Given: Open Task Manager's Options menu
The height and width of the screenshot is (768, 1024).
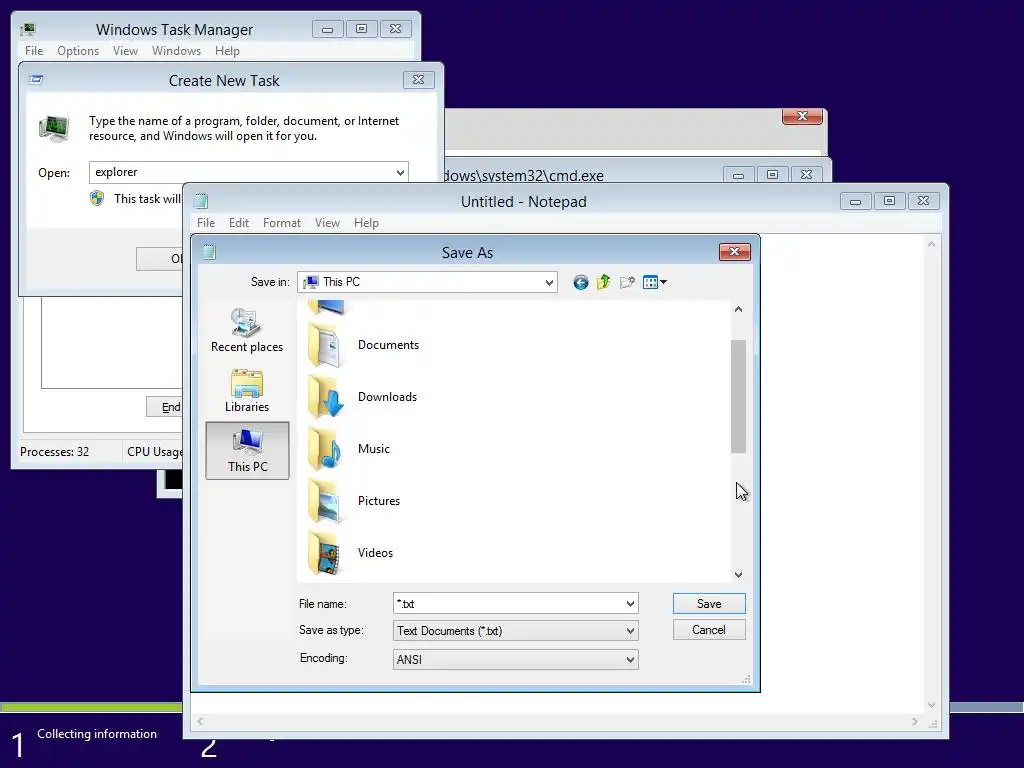Looking at the screenshot, I should tap(78, 50).
